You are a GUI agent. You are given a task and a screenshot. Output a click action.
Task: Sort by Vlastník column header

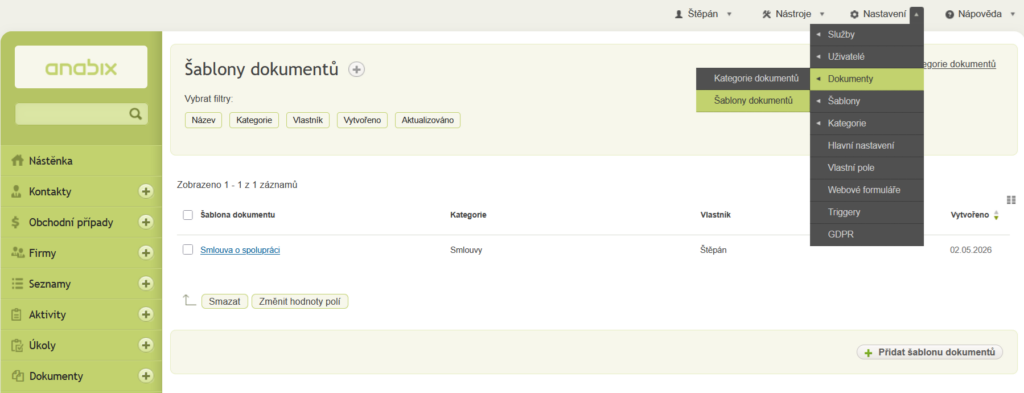pyautogui.click(x=715, y=215)
